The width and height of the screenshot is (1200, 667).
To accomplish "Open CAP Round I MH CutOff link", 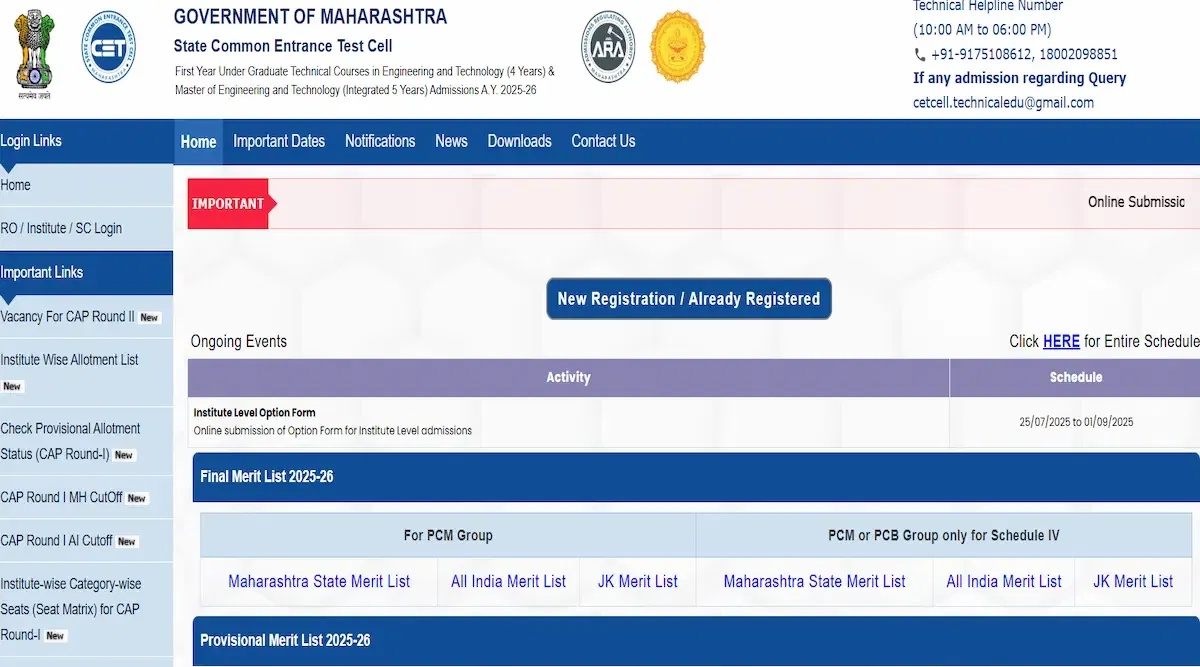I will point(61,497).
